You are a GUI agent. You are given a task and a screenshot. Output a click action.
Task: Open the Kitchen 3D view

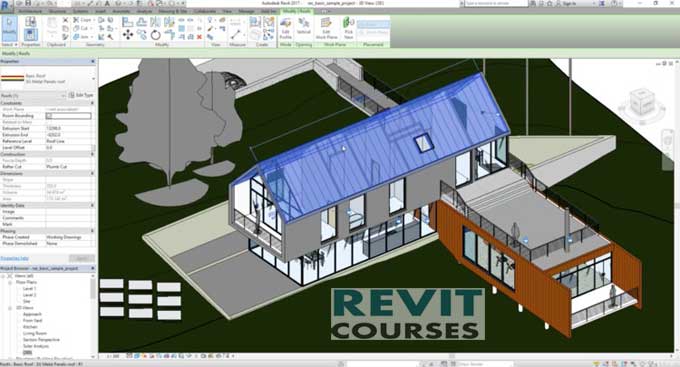point(30,327)
